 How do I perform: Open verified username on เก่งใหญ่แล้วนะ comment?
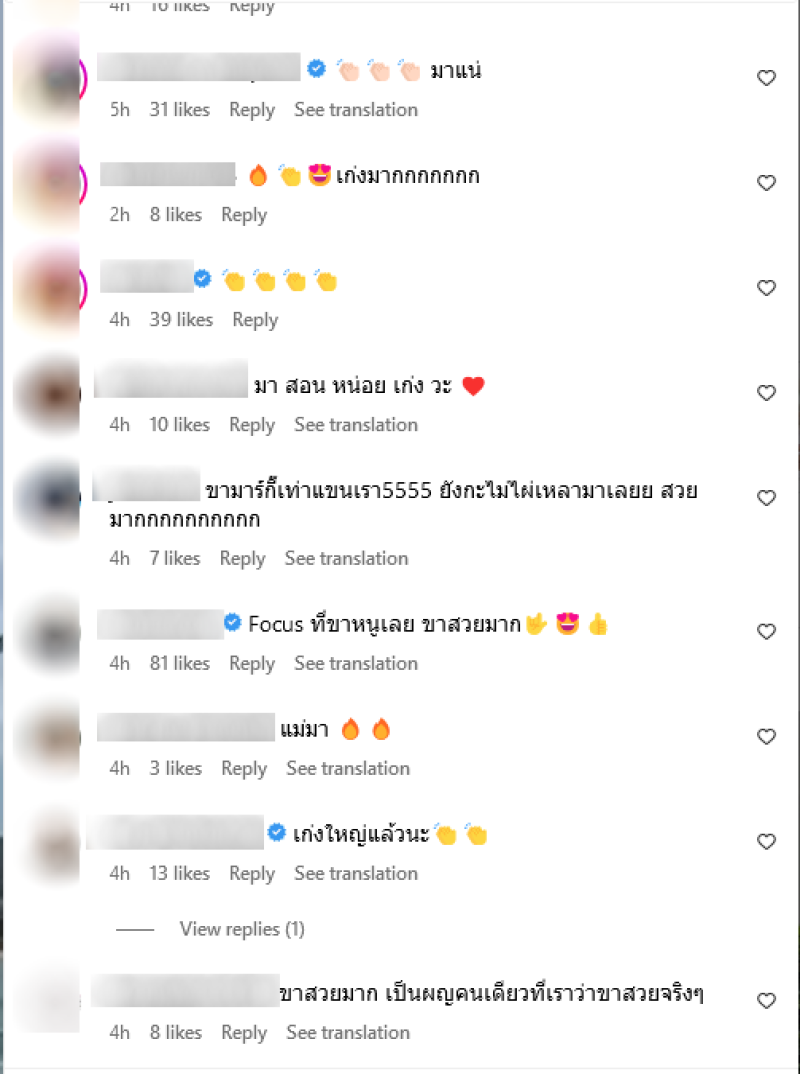175,833
